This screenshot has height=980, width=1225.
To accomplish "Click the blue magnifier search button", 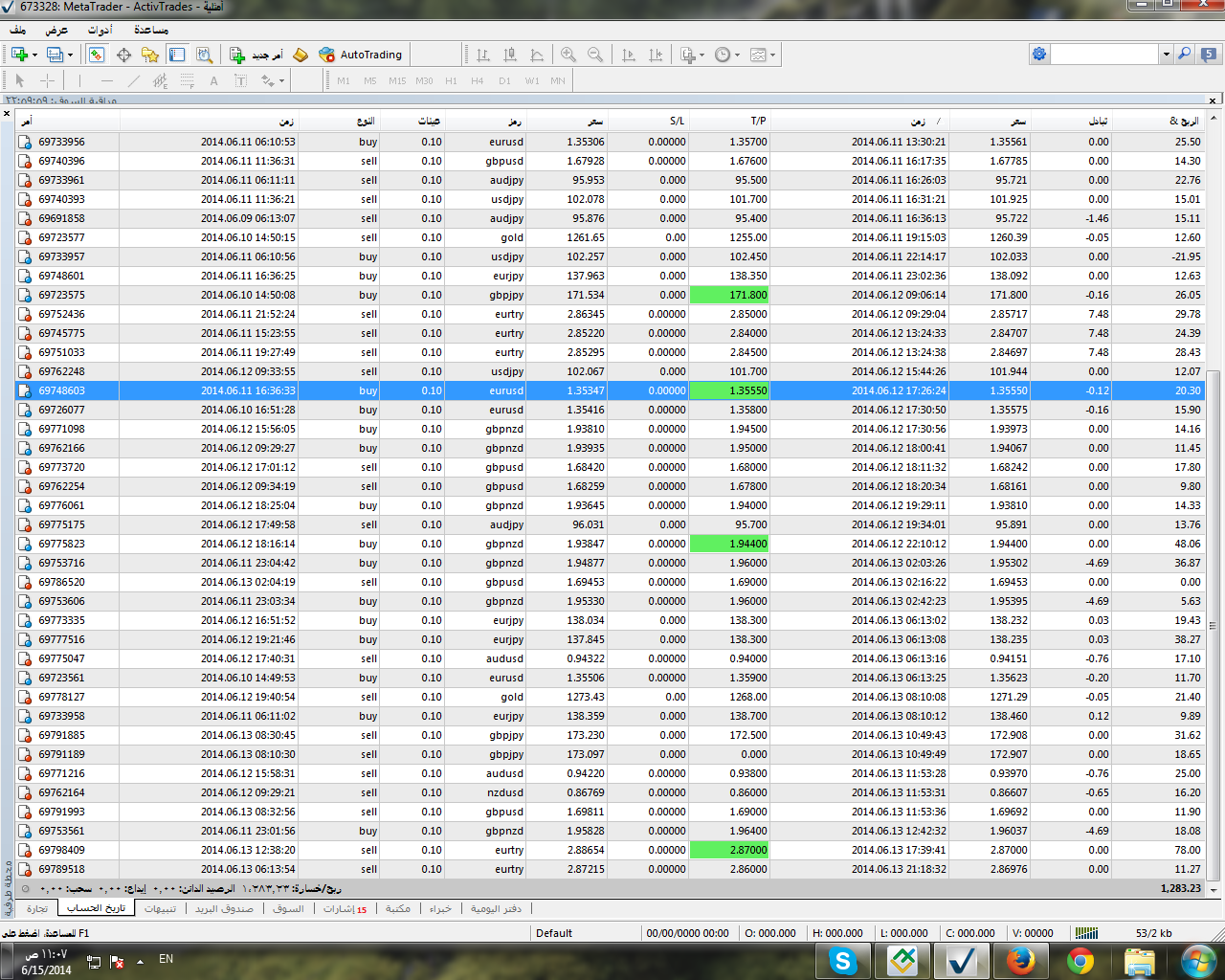I will (1185, 54).
